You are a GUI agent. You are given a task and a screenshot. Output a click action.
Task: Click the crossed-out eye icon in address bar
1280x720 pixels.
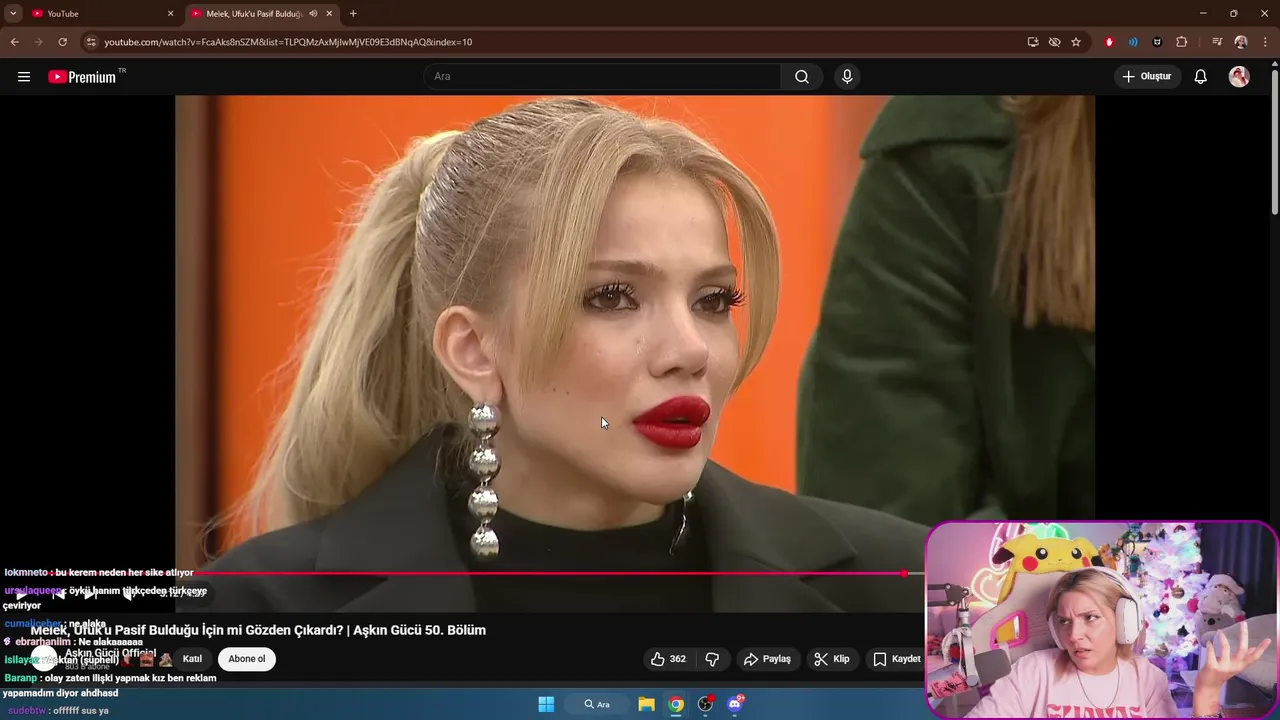tap(1054, 42)
